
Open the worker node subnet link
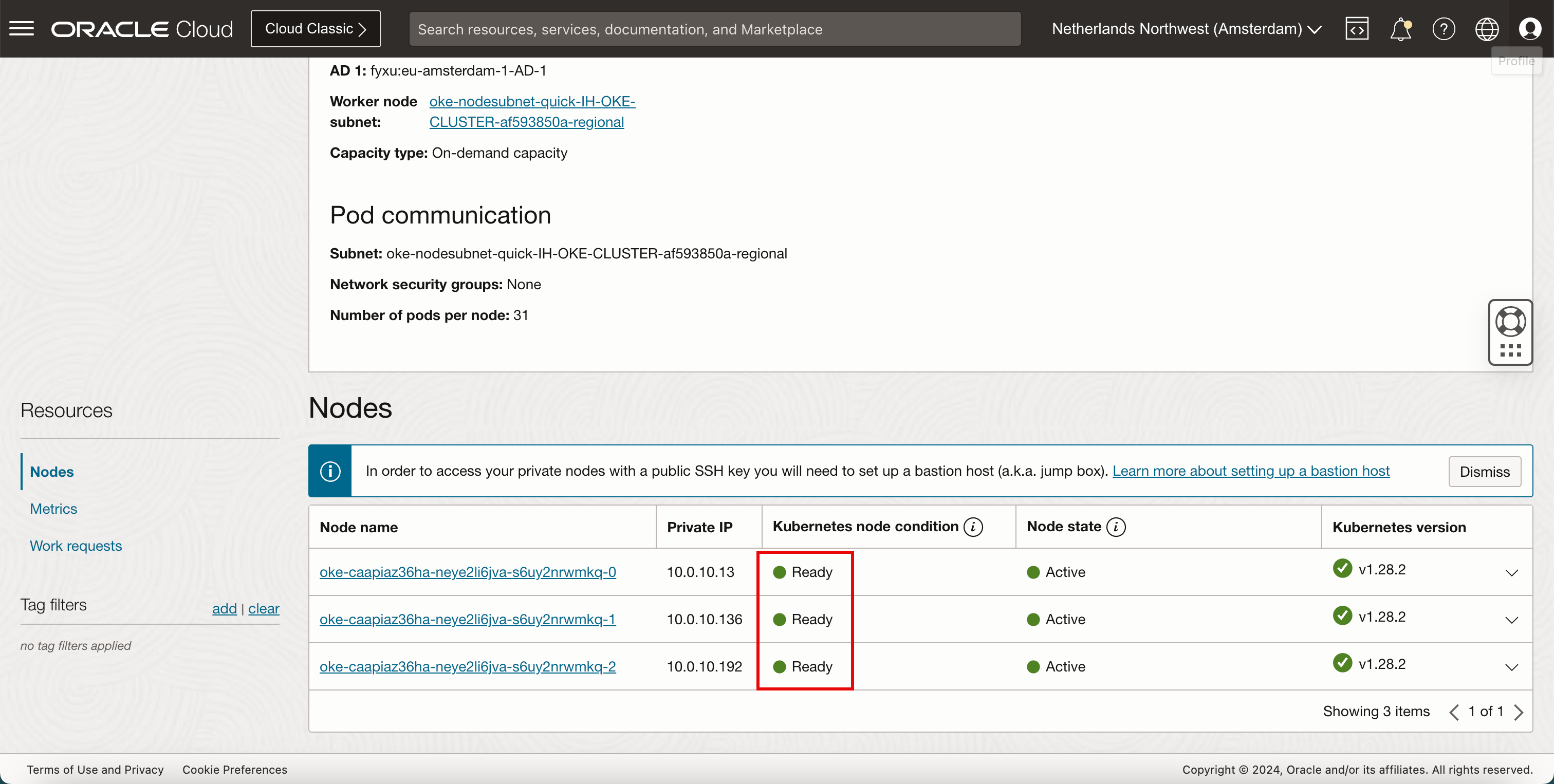(x=531, y=111)
